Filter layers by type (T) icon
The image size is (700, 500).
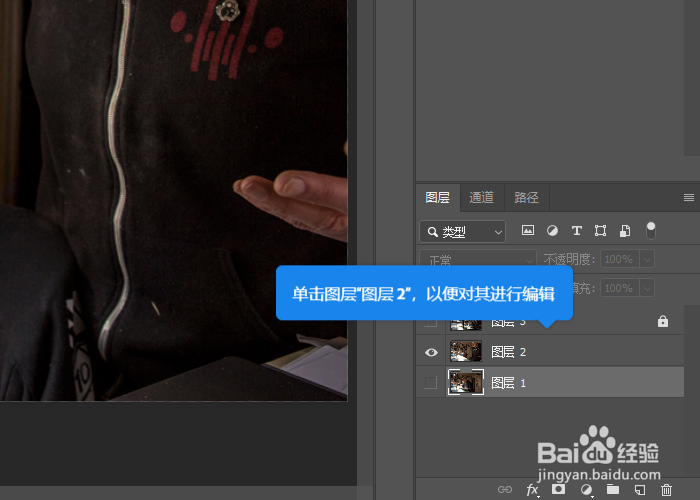click(576, 230)
